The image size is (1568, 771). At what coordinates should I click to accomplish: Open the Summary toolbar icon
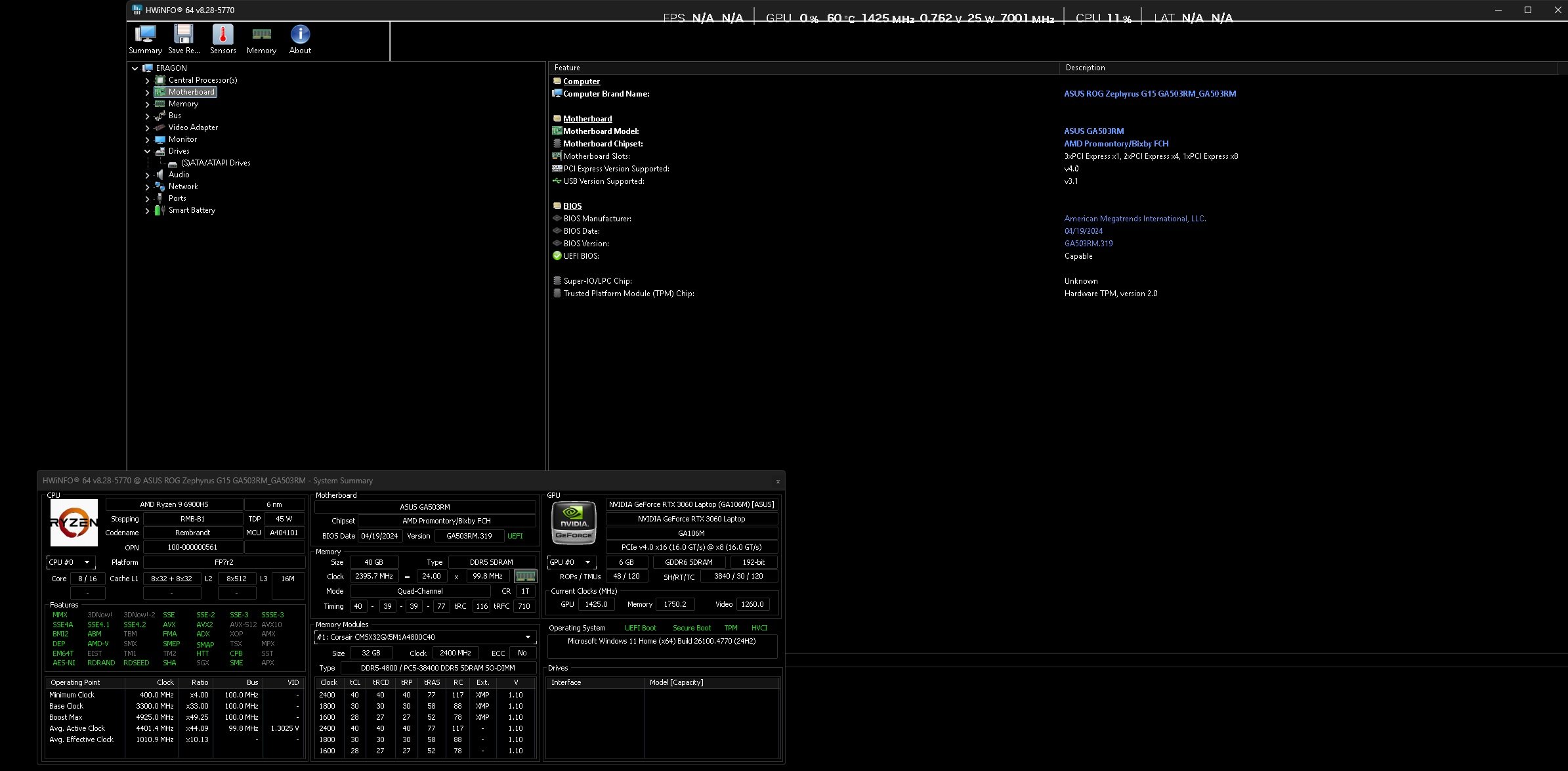click(145, 39)
